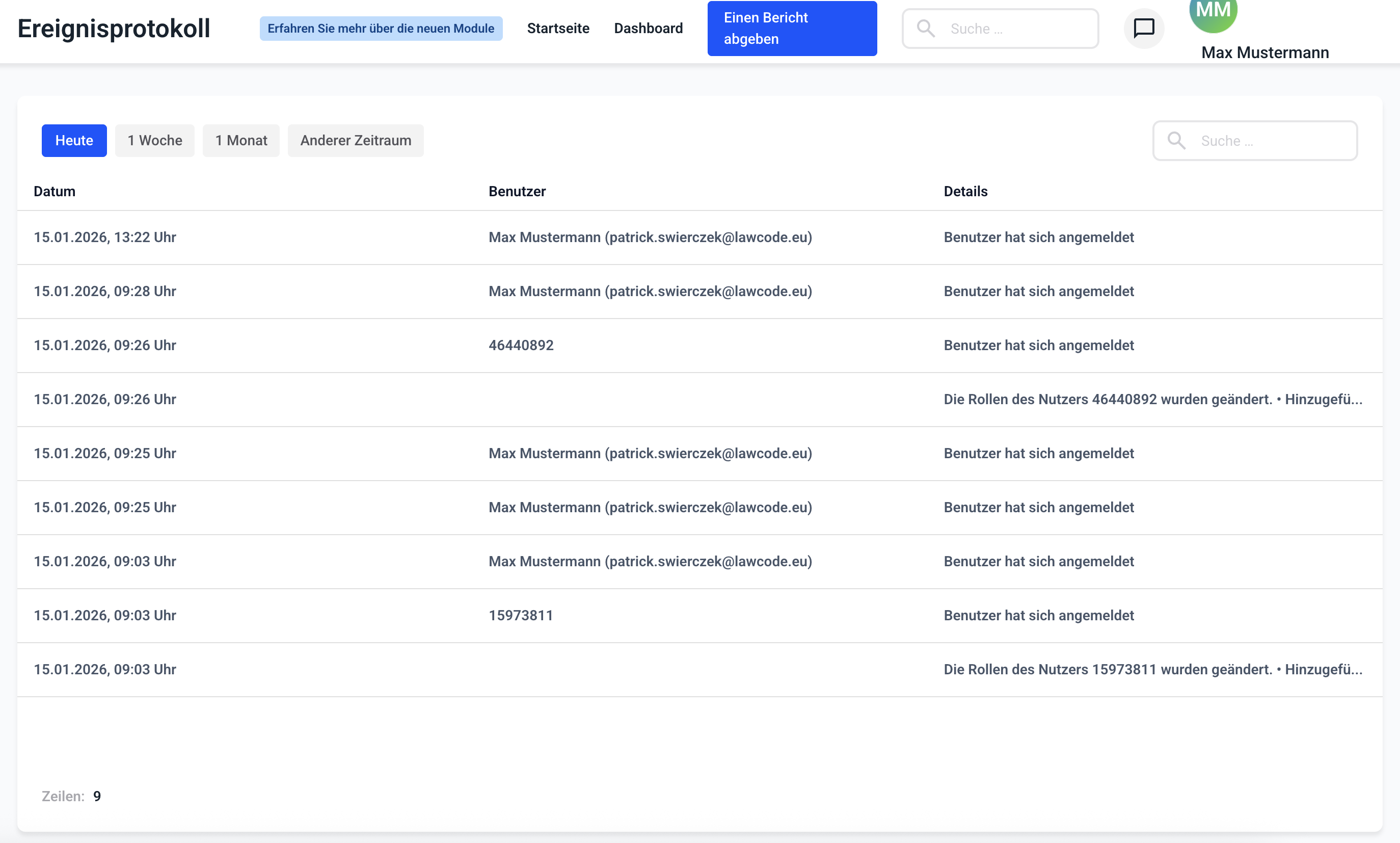This screenshot has height=843, width=1400.
Task: Select the Heute time filter
Action: coord(74,140)
